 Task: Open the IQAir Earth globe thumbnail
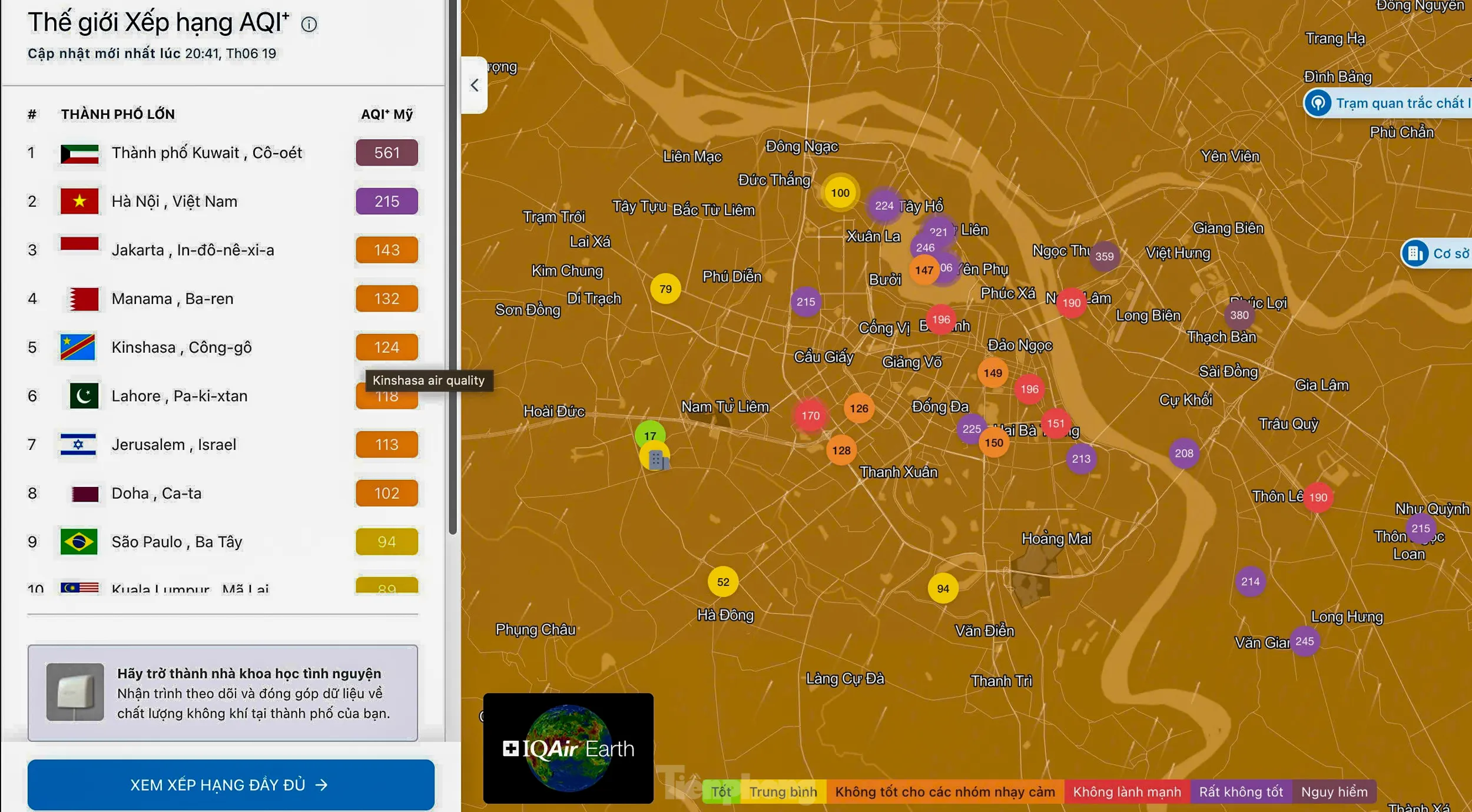coord(568,748)
